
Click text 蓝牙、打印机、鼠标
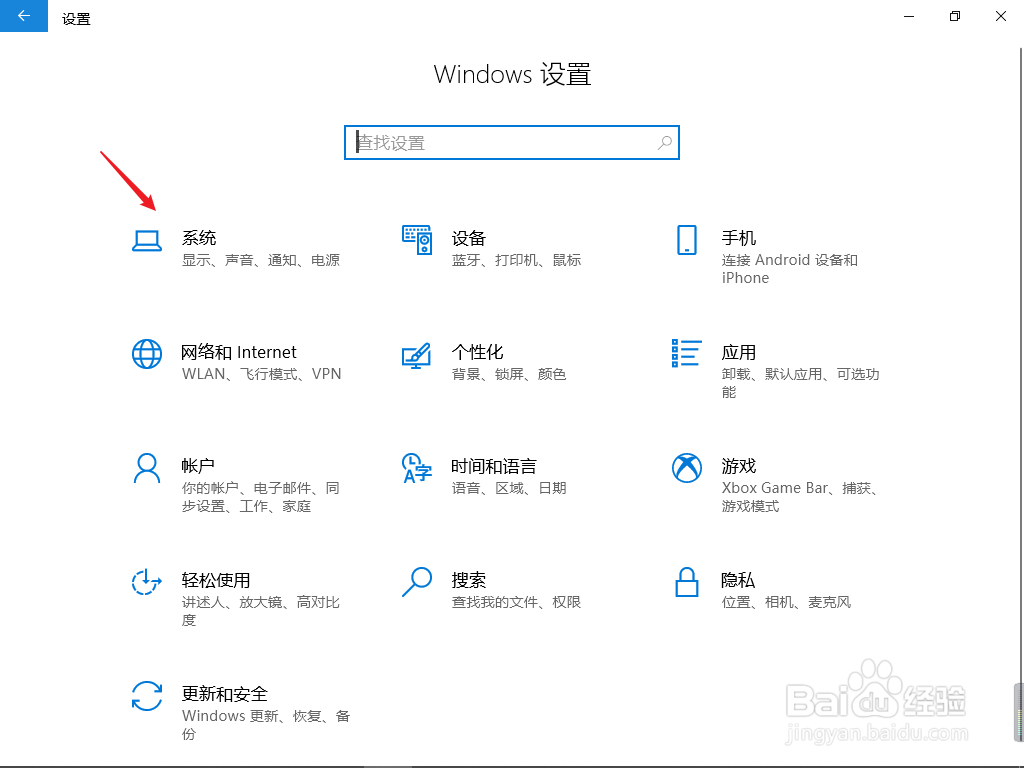pyautogui.click(x=516, y=260)
